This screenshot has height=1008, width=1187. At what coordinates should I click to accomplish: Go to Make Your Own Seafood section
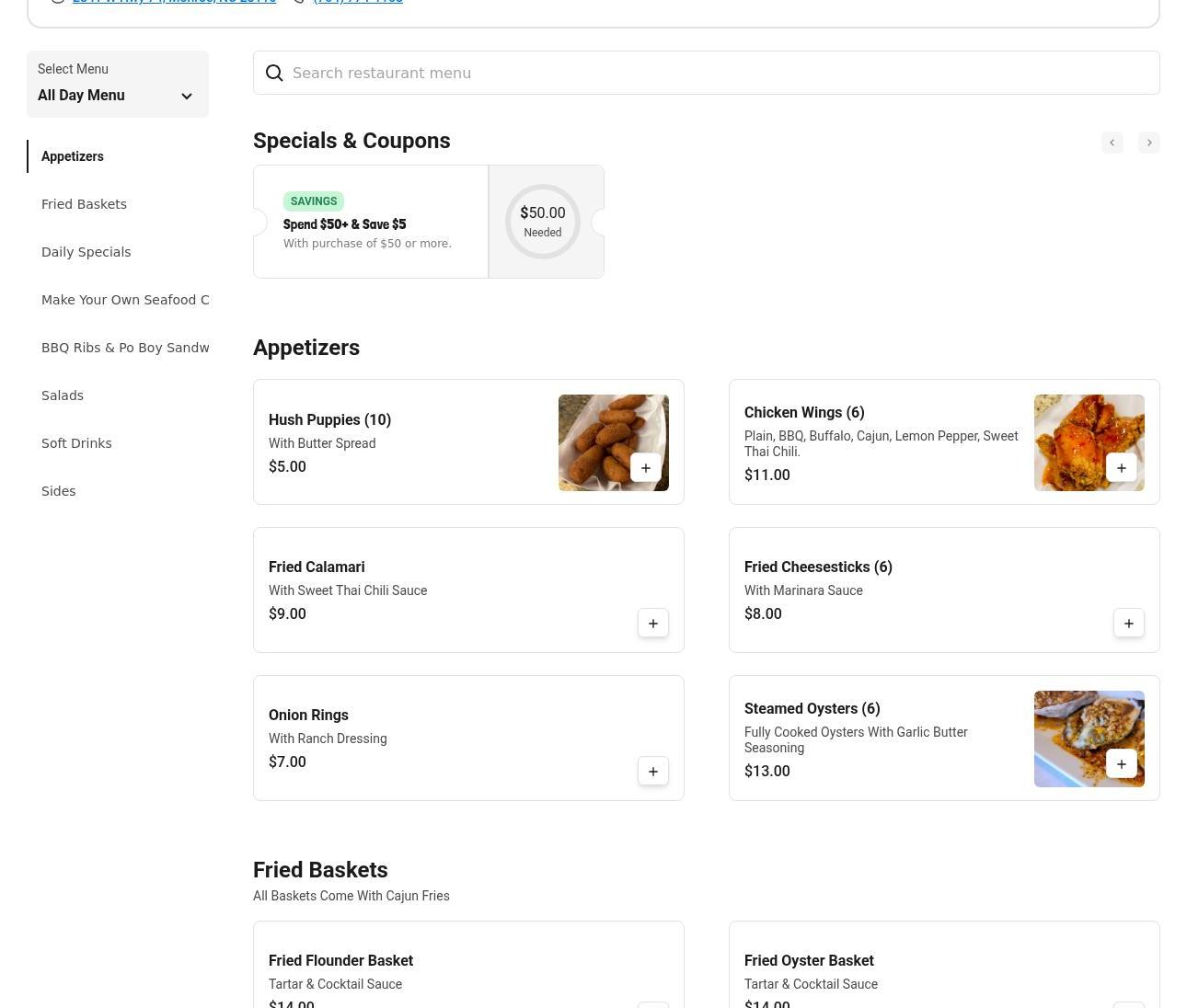point(125,300)
